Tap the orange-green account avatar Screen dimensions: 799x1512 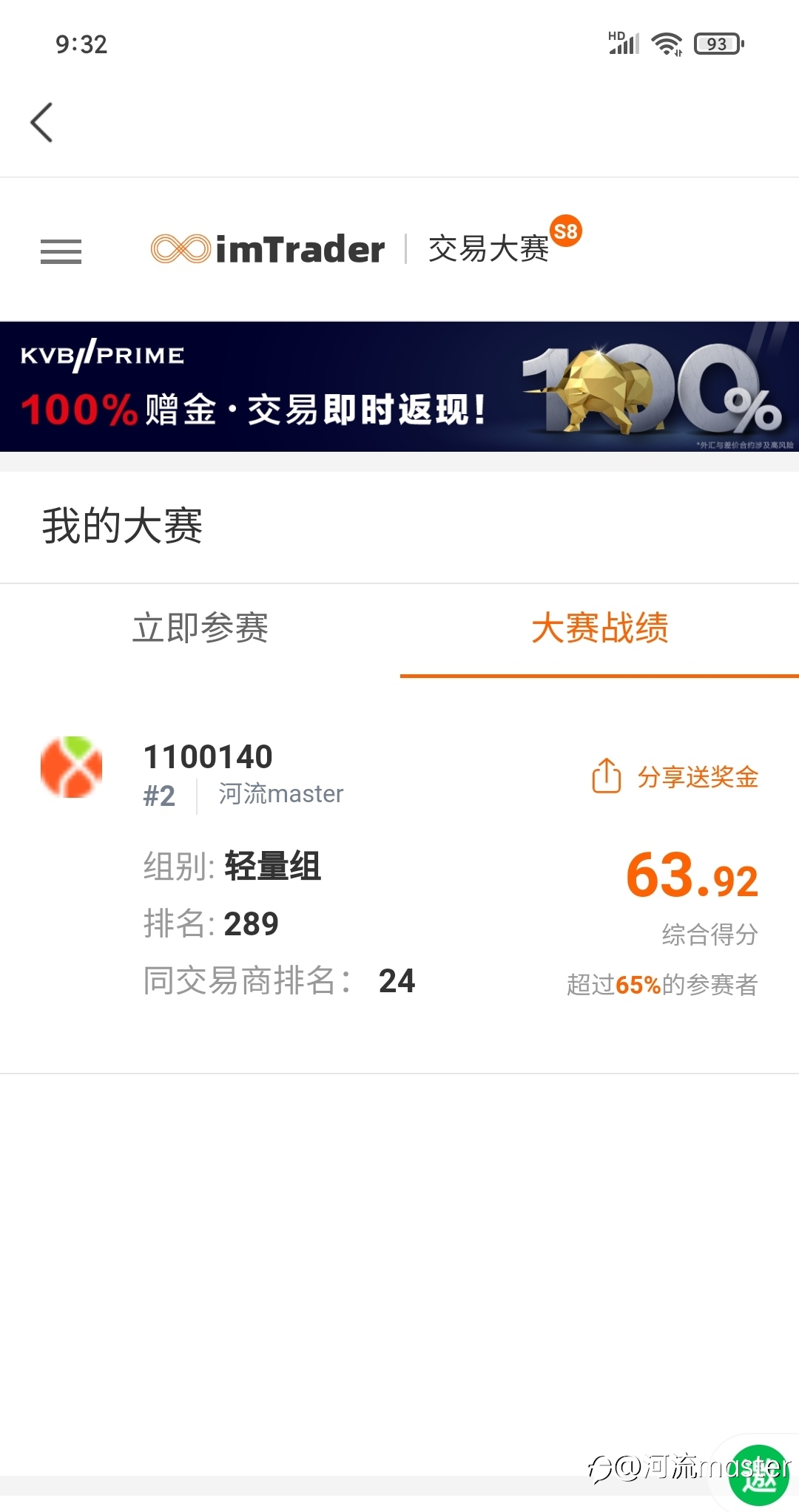tap(71, 767)
